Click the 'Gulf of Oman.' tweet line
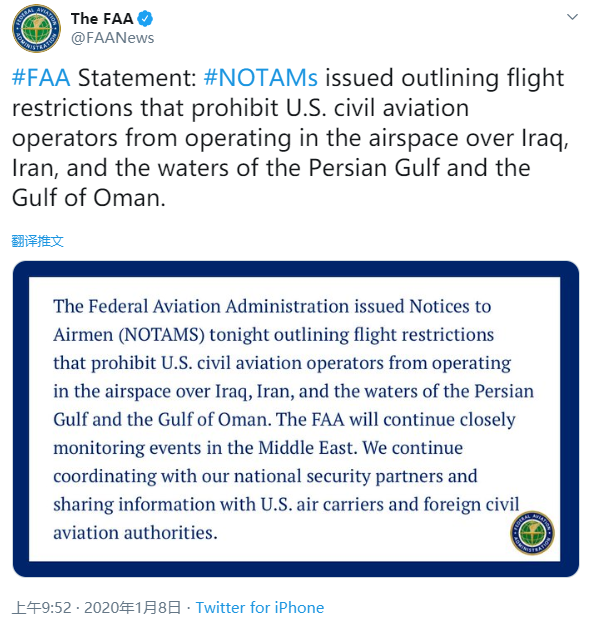 point(89,198)
